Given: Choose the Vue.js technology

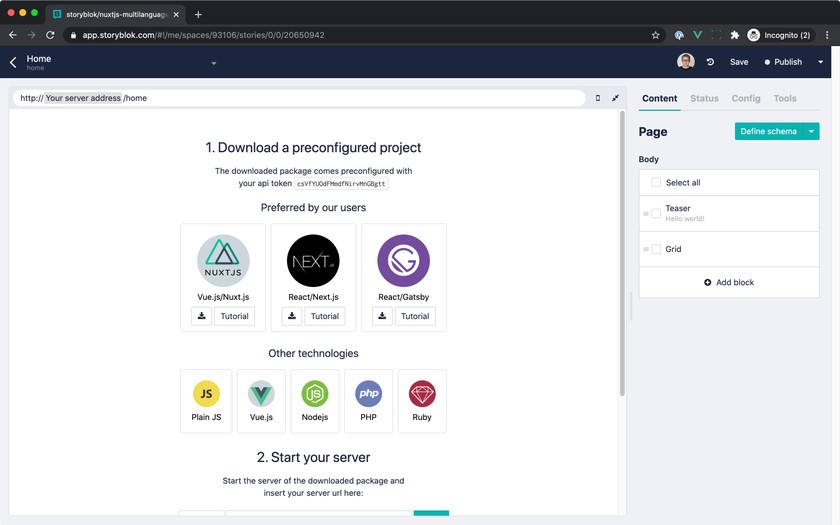Looking at the screenshot, I should point(261,401).
